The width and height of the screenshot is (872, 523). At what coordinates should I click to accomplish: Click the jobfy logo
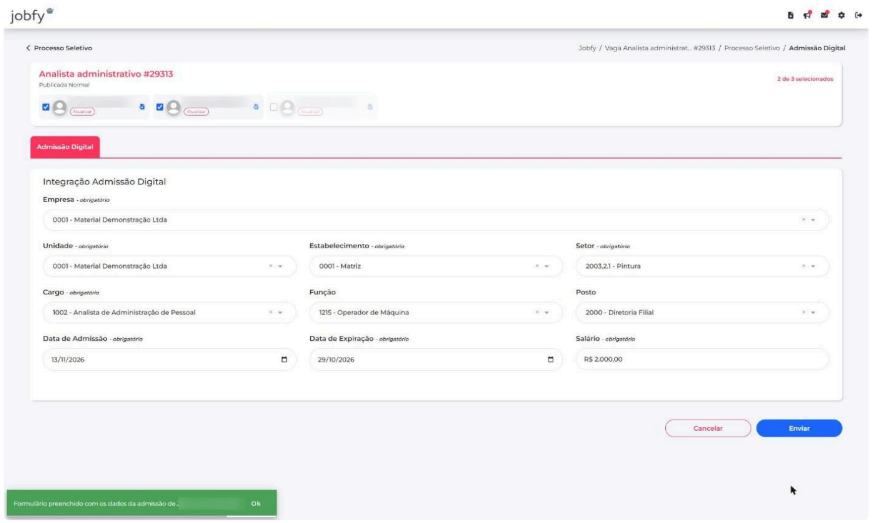(31, 15)
